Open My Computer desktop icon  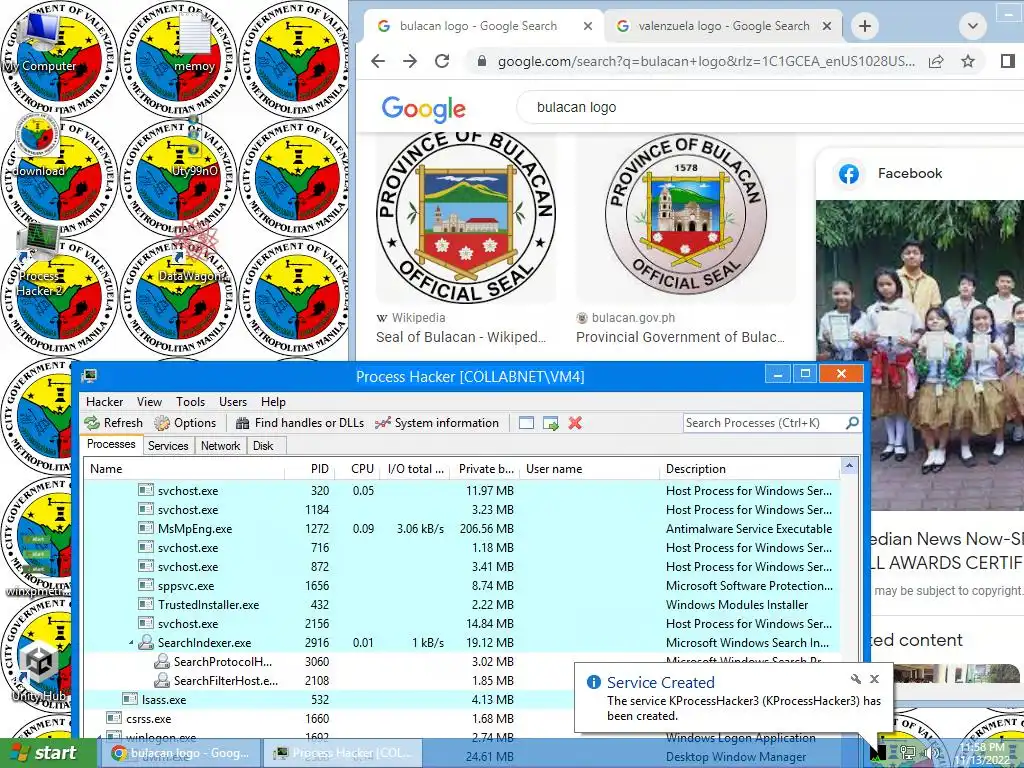coord(39,42)
